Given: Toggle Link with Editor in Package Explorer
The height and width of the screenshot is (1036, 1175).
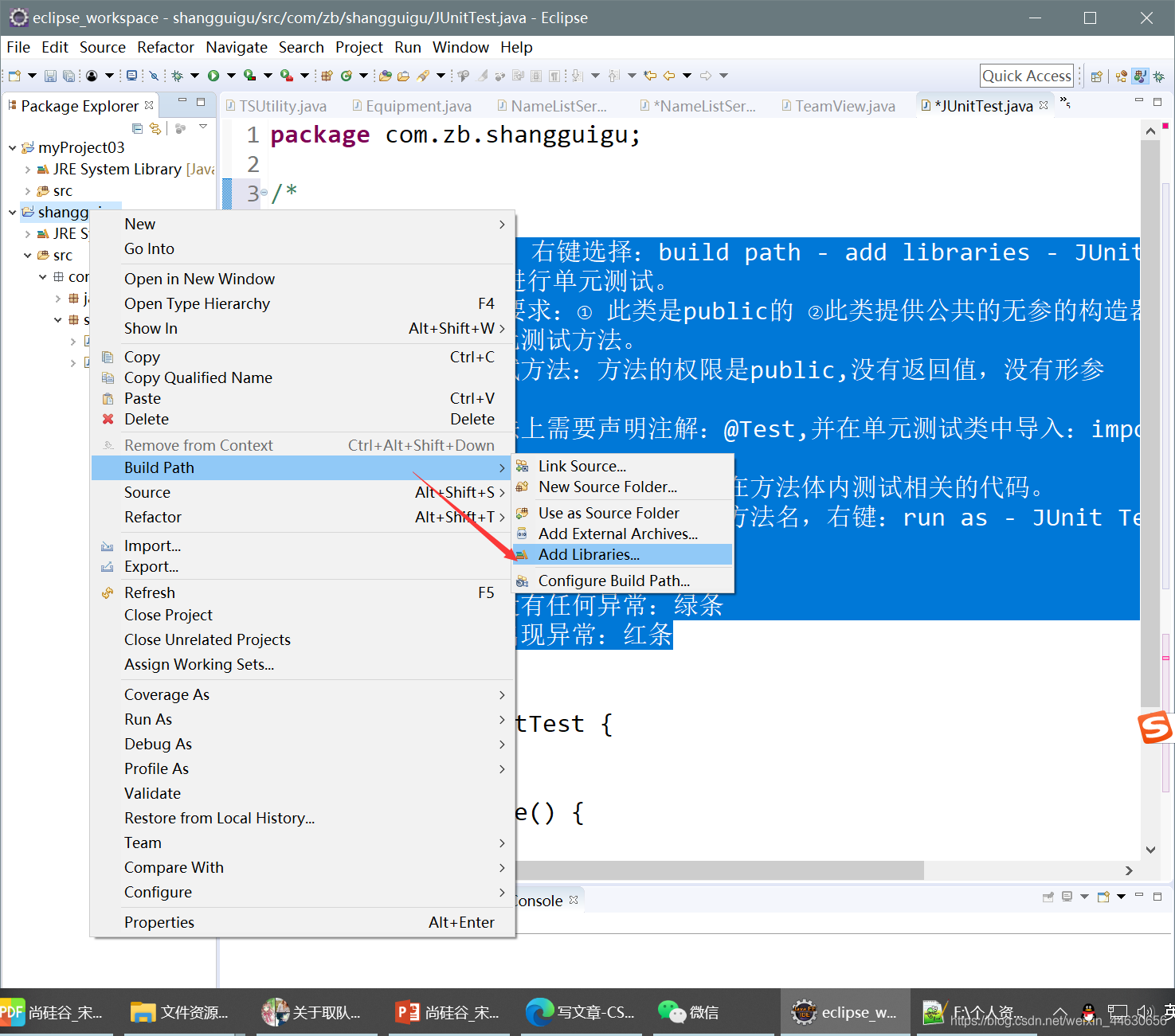Looking at the screenshot, I should [155, 128].
